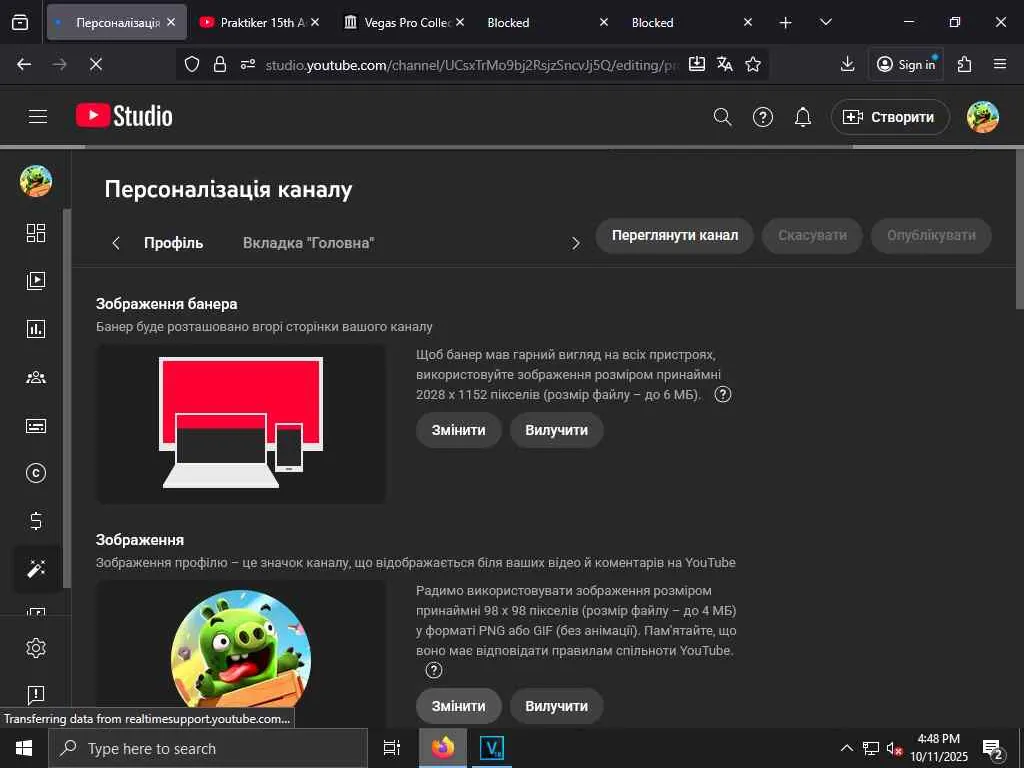Open account avatar menu in header
The image size is (1024, 768).
(983, 117)
